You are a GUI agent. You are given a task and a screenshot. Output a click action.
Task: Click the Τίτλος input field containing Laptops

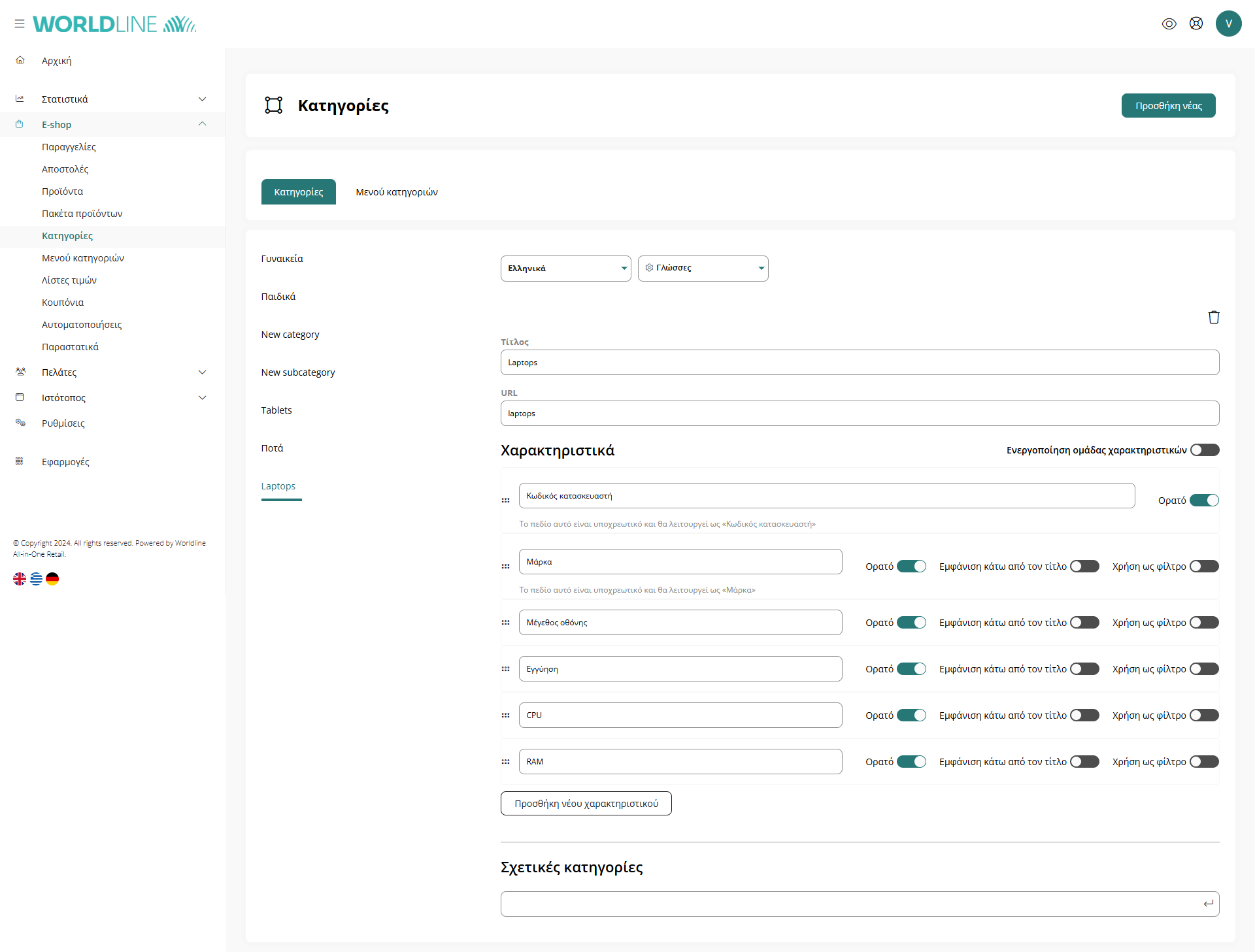859,363
